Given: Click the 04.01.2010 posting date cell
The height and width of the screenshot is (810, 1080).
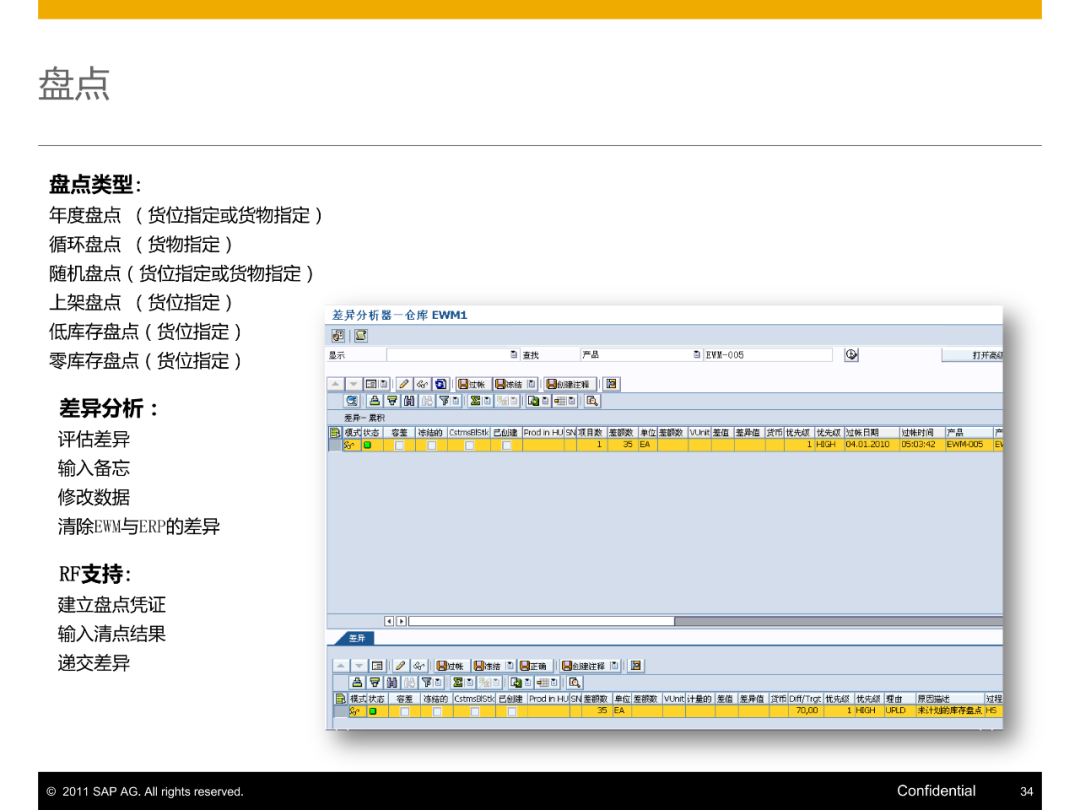Looking at the screenshot, I should point(871,445).
